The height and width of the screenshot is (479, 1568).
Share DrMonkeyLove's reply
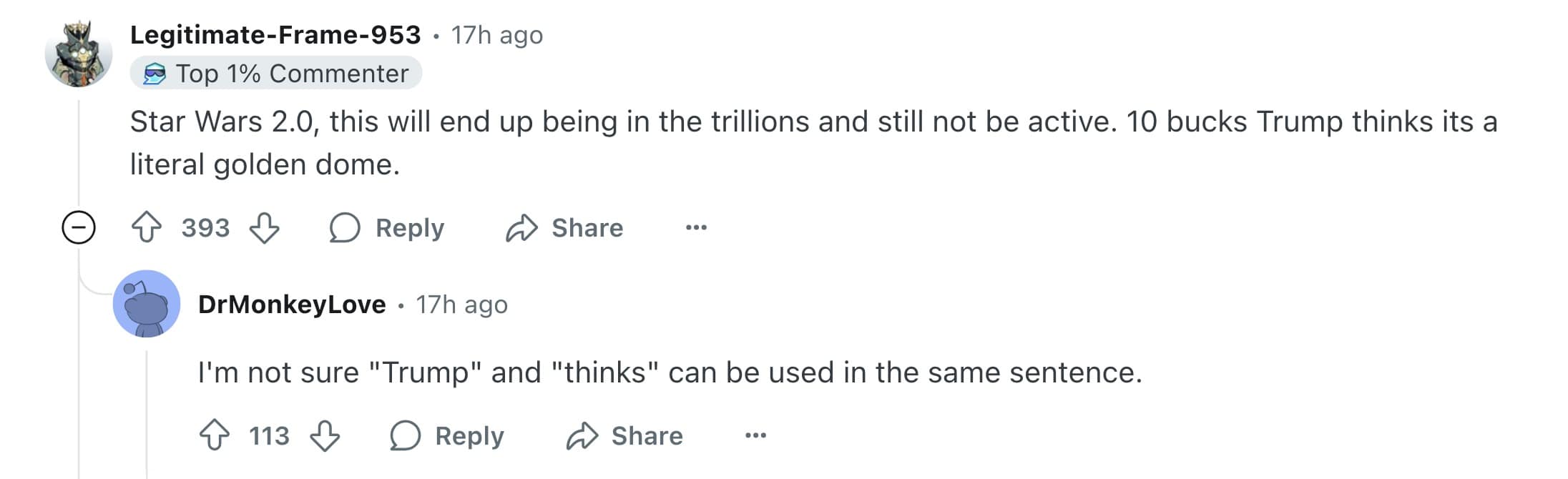click(x=624, y=435)
